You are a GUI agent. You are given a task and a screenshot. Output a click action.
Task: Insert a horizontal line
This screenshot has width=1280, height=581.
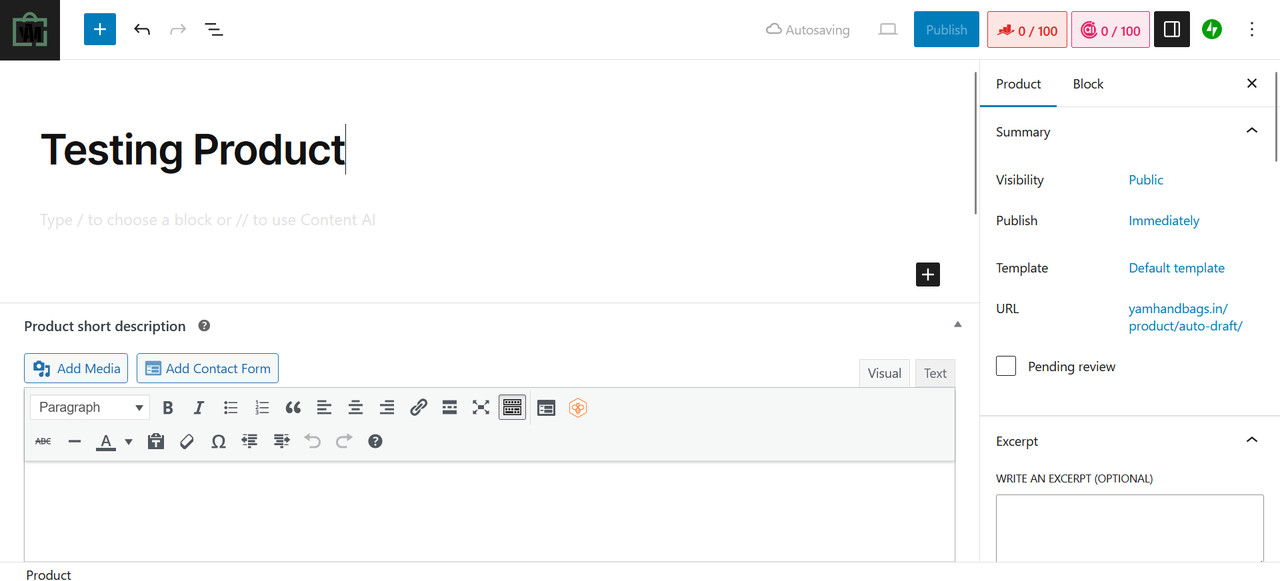(x=74, y=441)
